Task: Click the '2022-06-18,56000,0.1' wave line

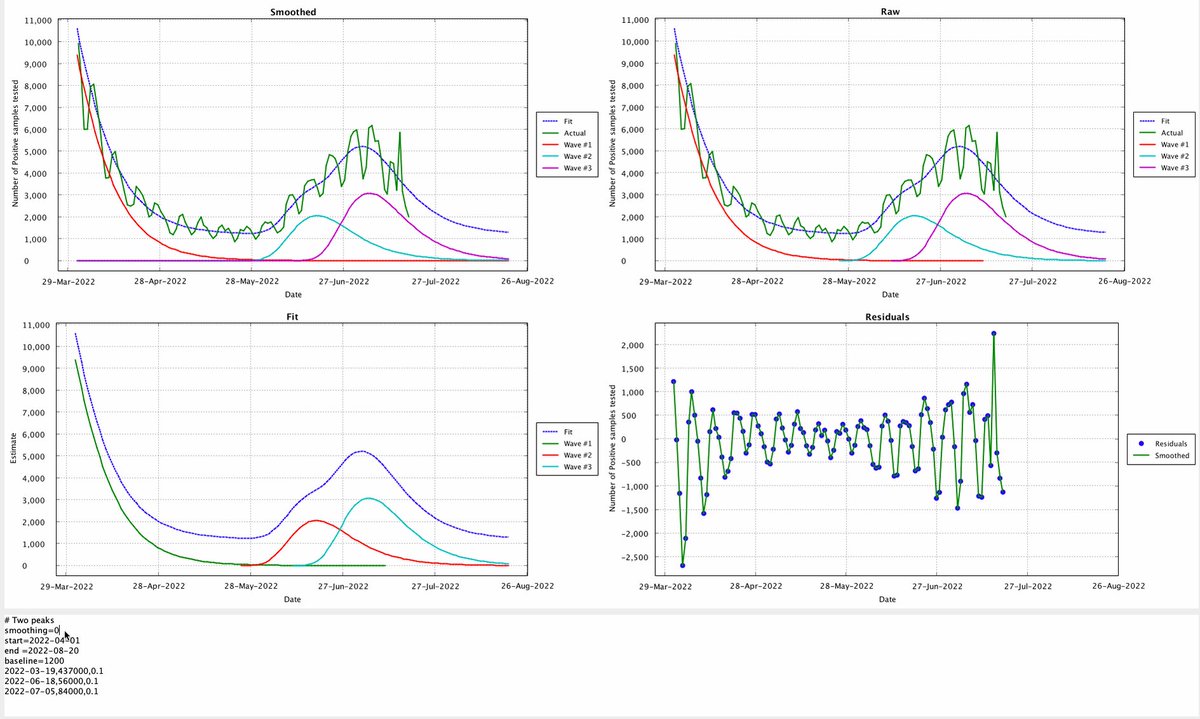Action: [49, 681]
